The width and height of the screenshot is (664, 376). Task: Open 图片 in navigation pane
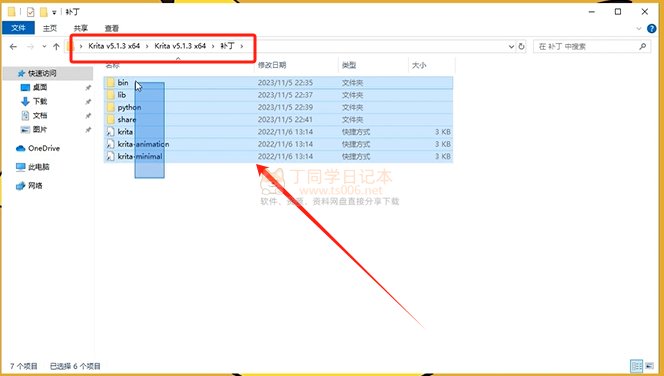click(40, 129)
